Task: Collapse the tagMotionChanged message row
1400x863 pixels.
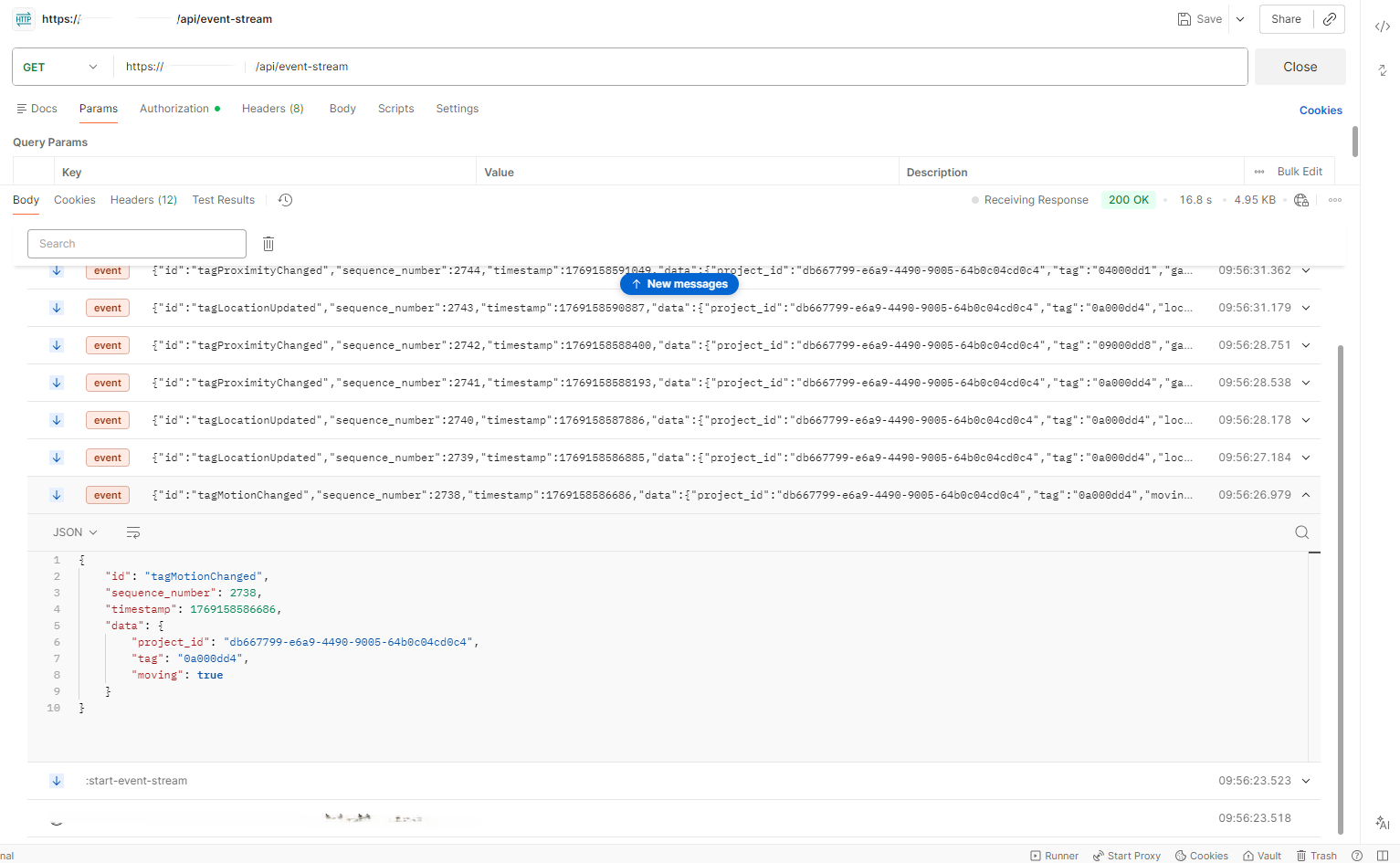Action: click(1305, 495)
